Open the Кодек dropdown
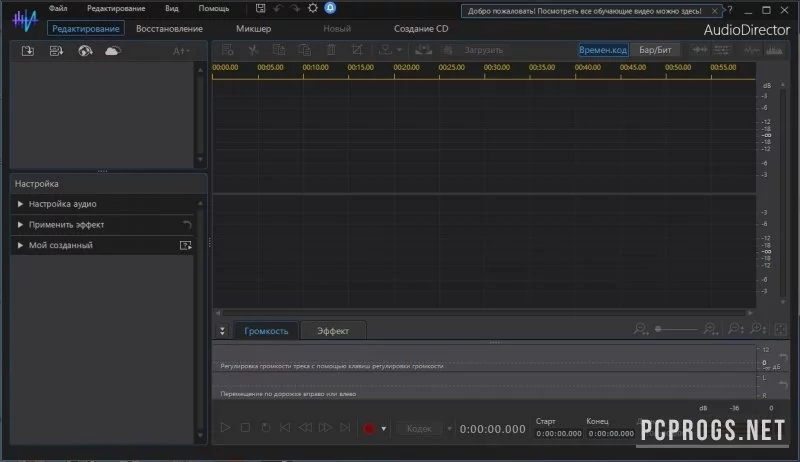 pos(426,429)
